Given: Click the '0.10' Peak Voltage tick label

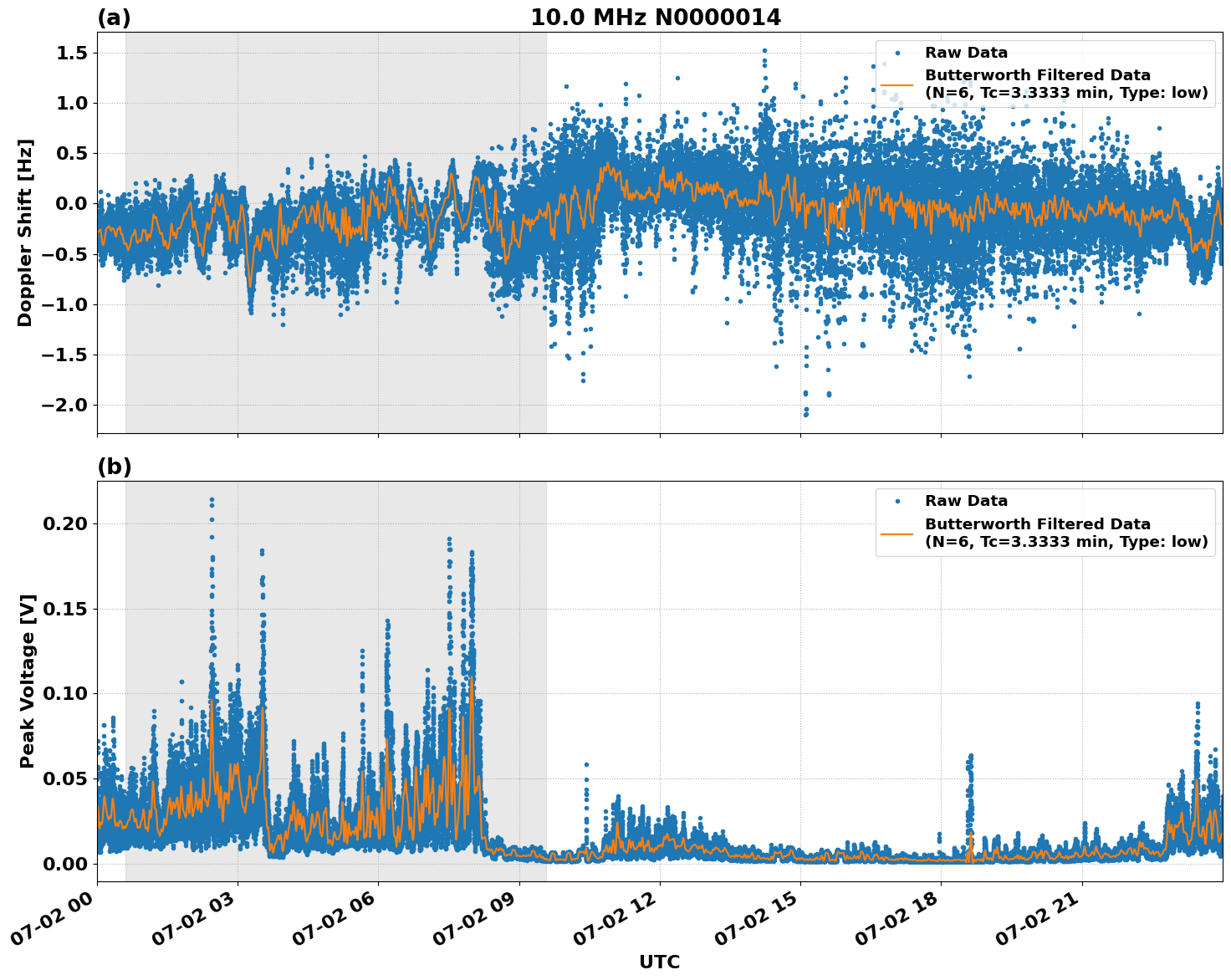Looking at the screenshot, I should [x=65, y=693].
